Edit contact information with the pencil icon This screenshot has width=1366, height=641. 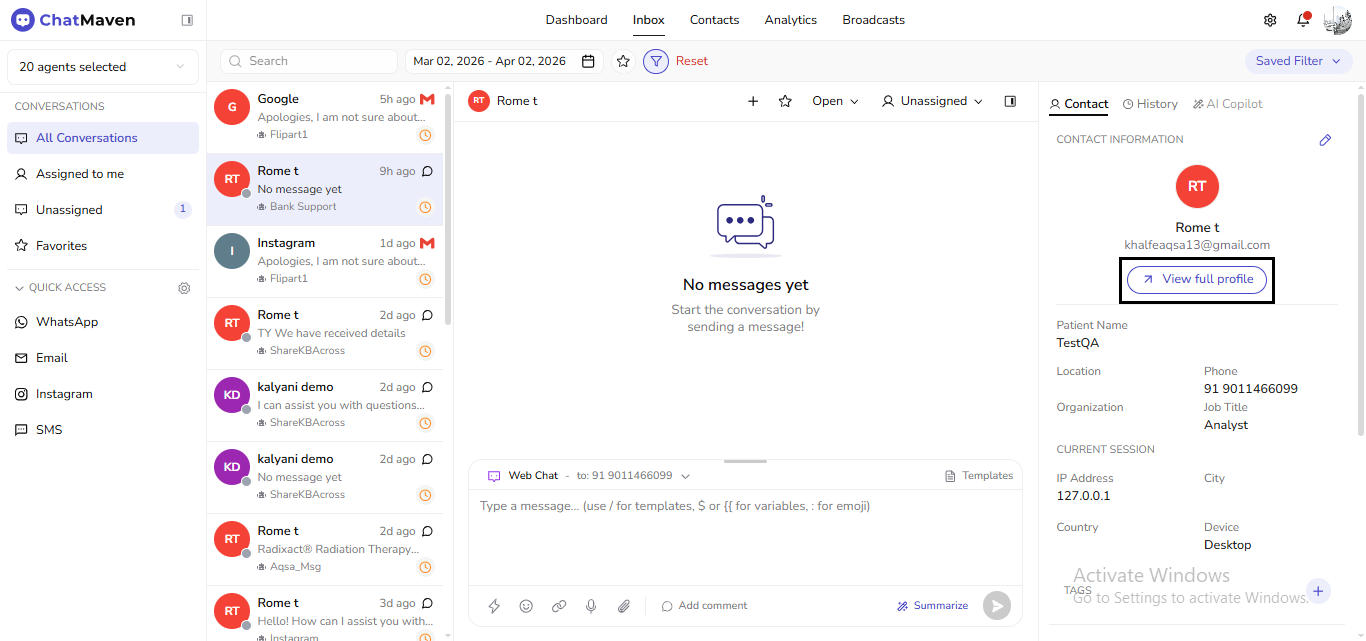point(1325,140)
